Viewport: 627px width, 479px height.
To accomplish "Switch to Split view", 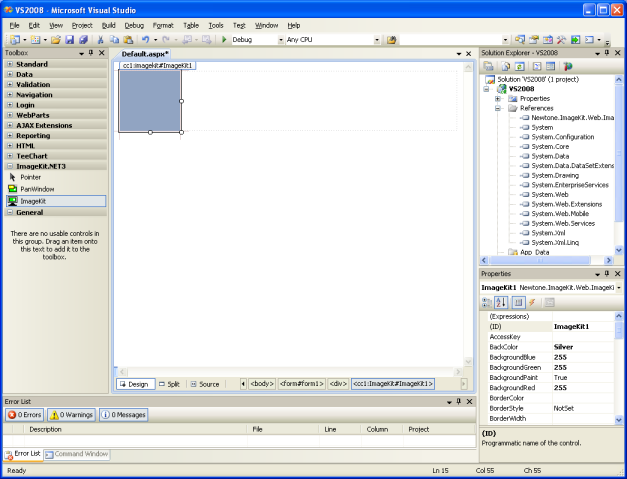I will [170, 384].
